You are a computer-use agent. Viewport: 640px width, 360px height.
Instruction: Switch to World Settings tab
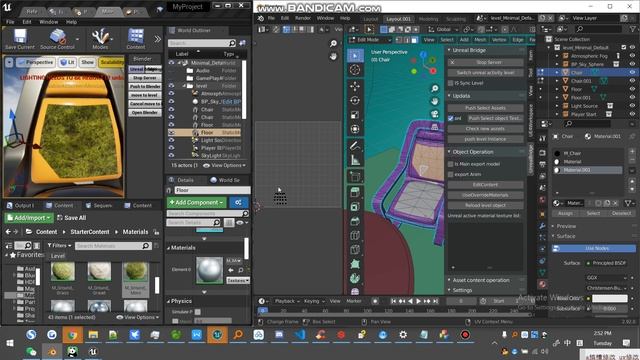click(225, 180)
